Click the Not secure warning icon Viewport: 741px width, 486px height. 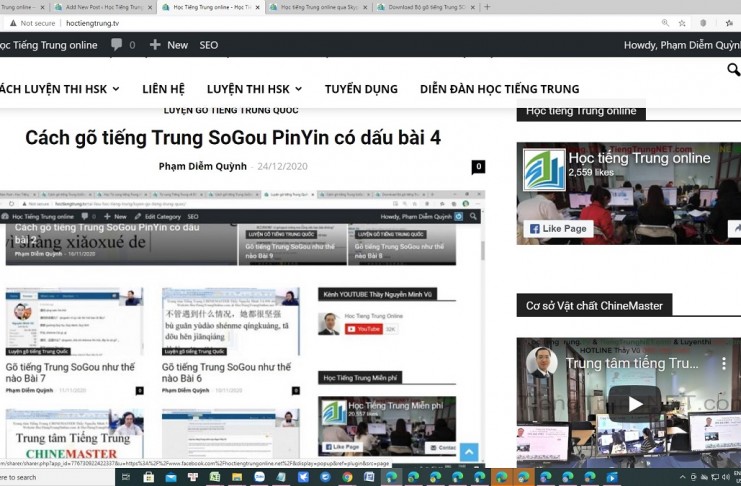[13, 23]
